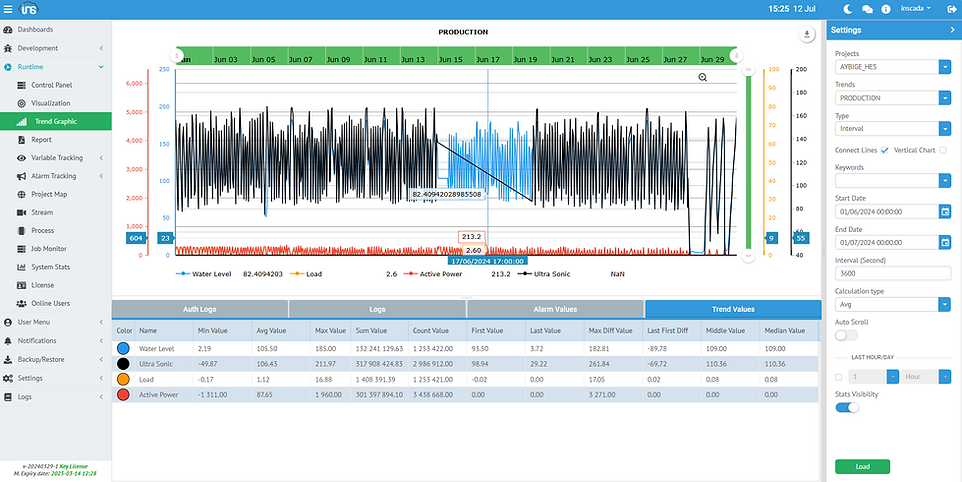Open the Calculation type dropdown
The width and height of the screenshot is (962, 482).
(x=944, y=304)
